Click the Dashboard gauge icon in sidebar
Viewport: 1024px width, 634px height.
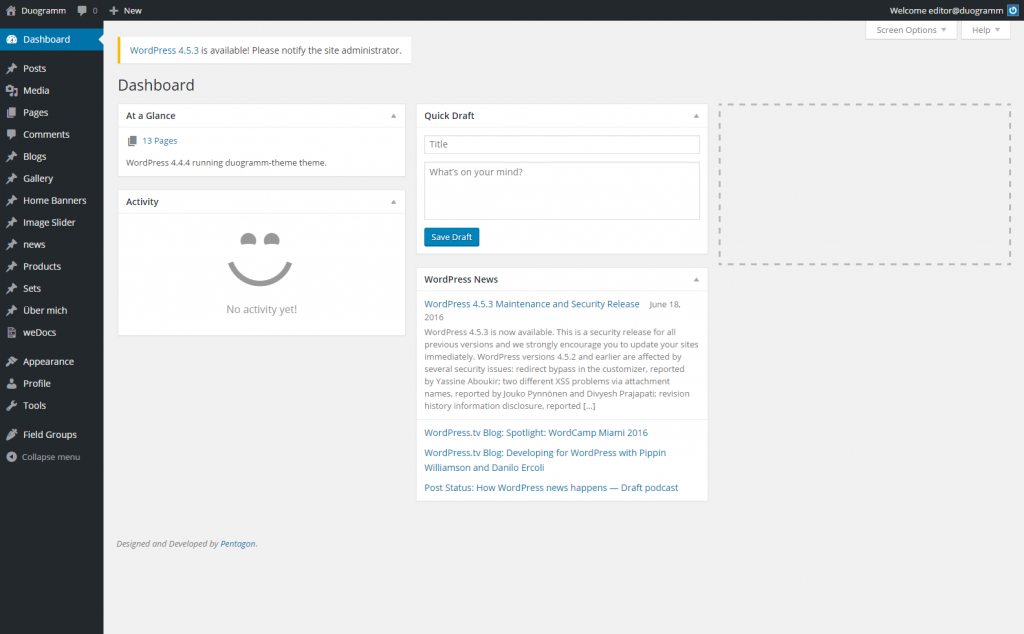[11, 39]
